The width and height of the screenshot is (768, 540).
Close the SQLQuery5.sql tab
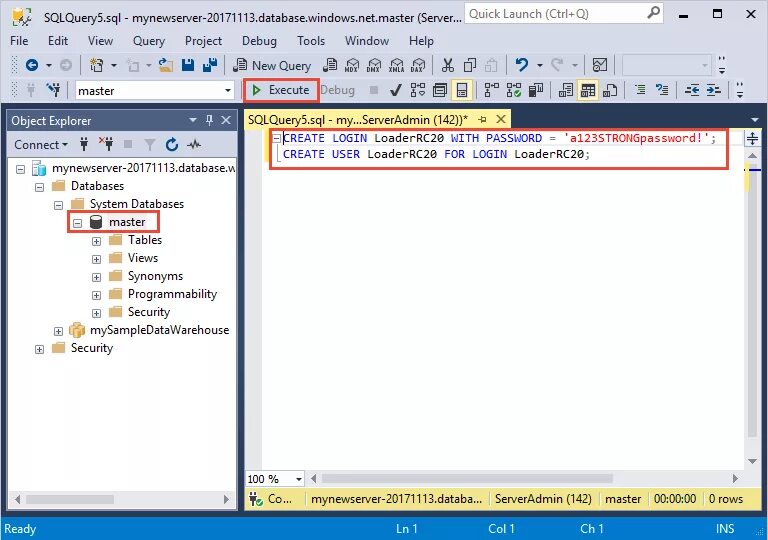coord(501,119)
